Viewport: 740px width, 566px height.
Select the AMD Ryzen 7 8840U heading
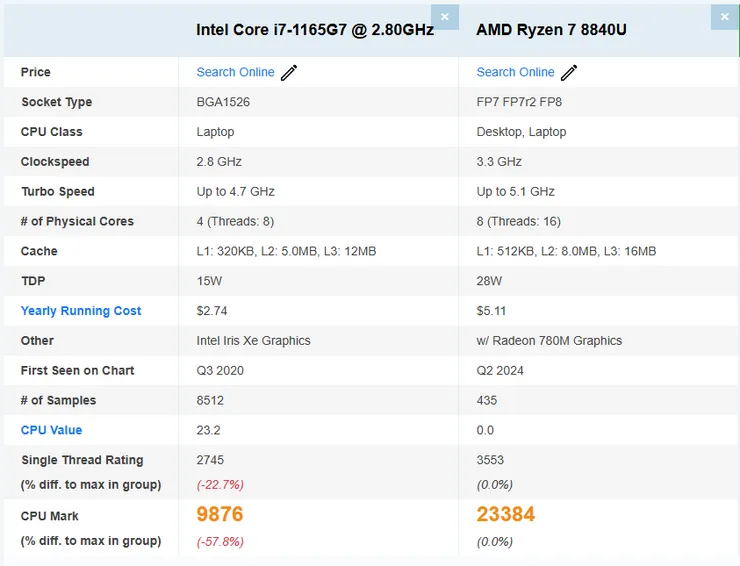pyautogui.click(x=551, y=30)
